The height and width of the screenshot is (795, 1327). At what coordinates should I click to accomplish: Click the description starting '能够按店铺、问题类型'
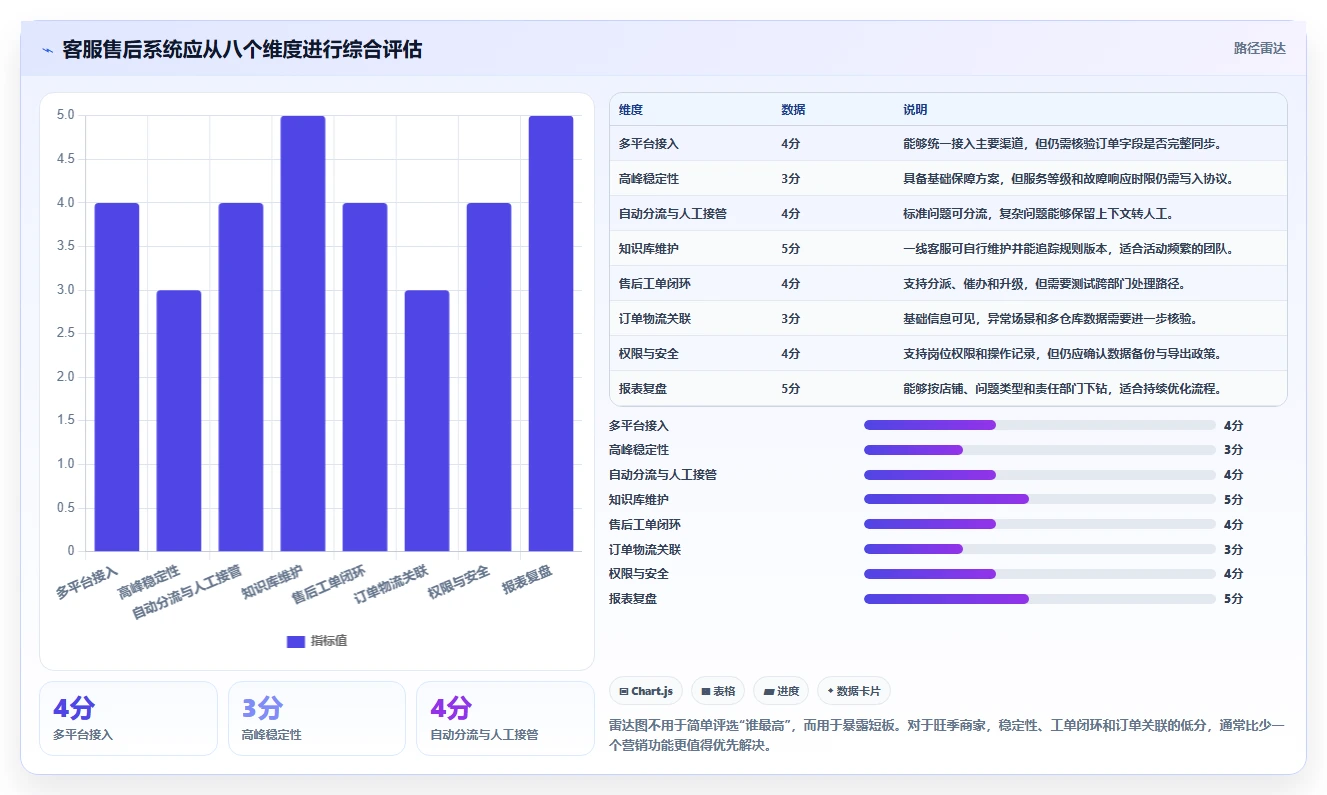click(1062, 389)
